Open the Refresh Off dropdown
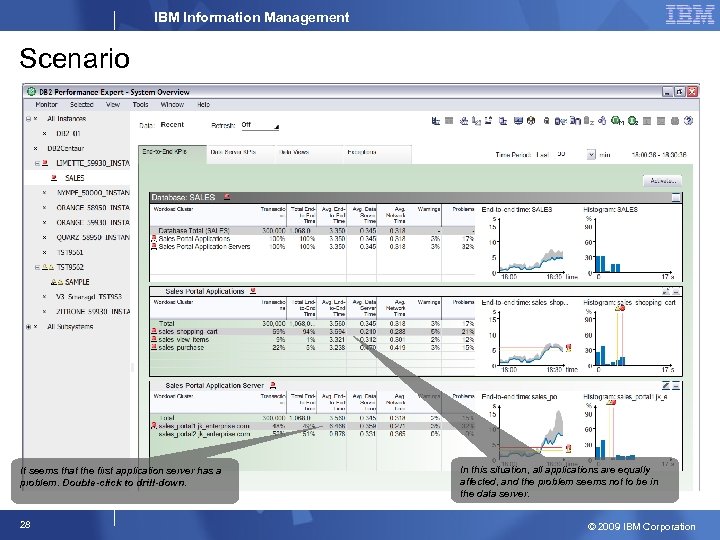Screen dimensions: 720x540 260,125
